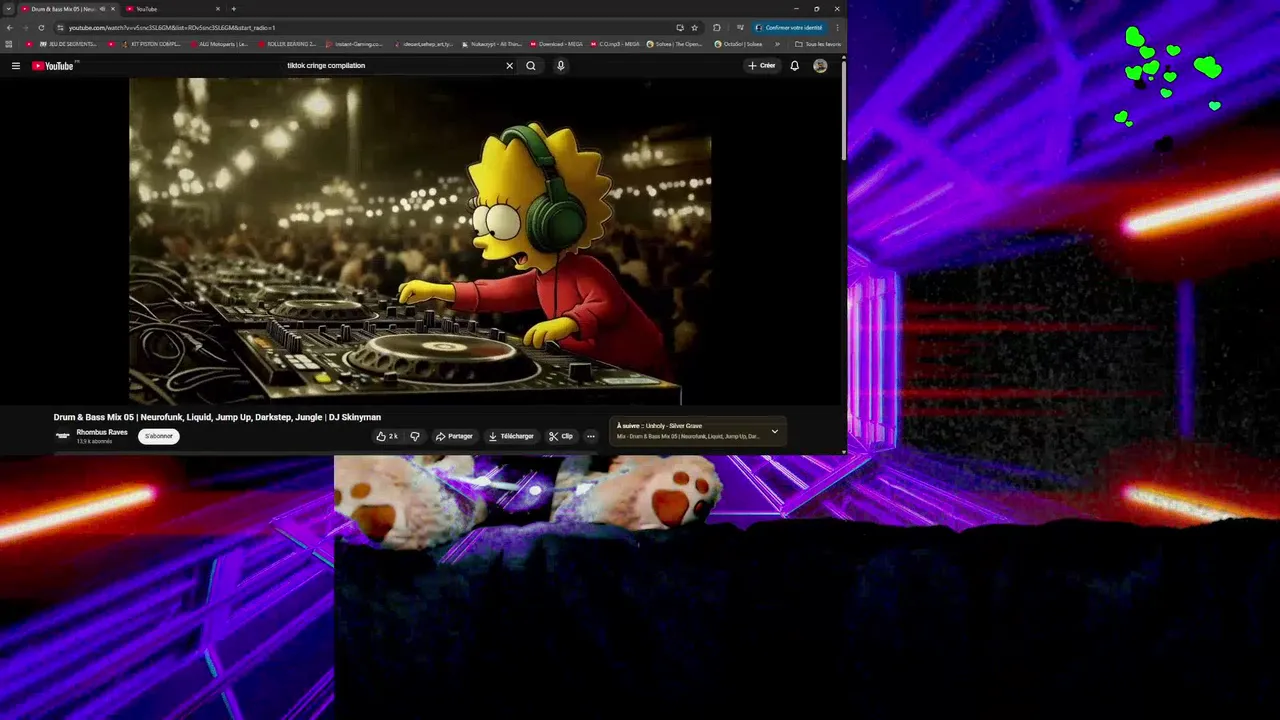This screenshot has height=720, width=1280.
Task: Open the YouTube account avatar menu
Action: [x=820, y=66]
